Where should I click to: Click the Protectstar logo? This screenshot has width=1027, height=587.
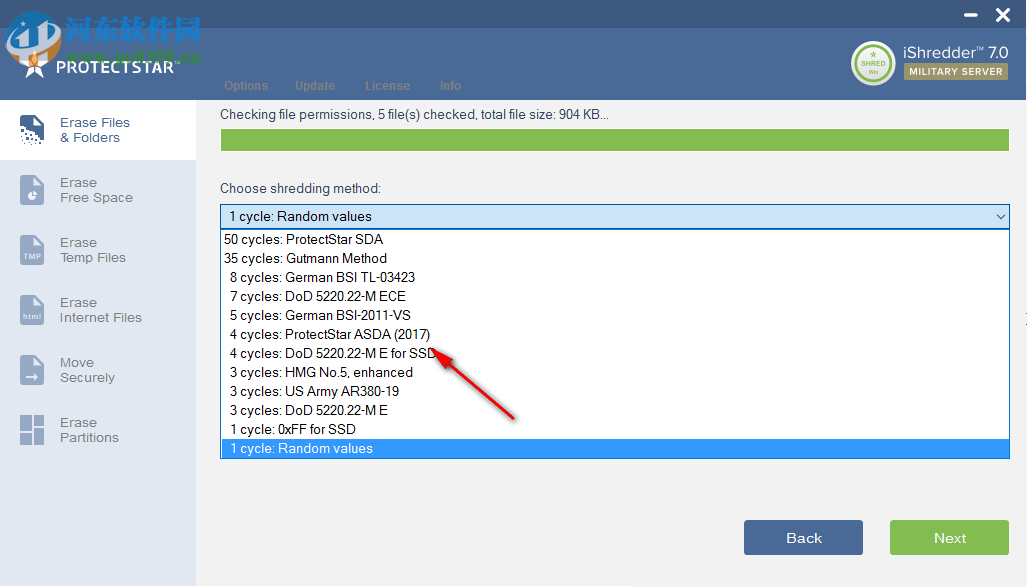[98, 66]
